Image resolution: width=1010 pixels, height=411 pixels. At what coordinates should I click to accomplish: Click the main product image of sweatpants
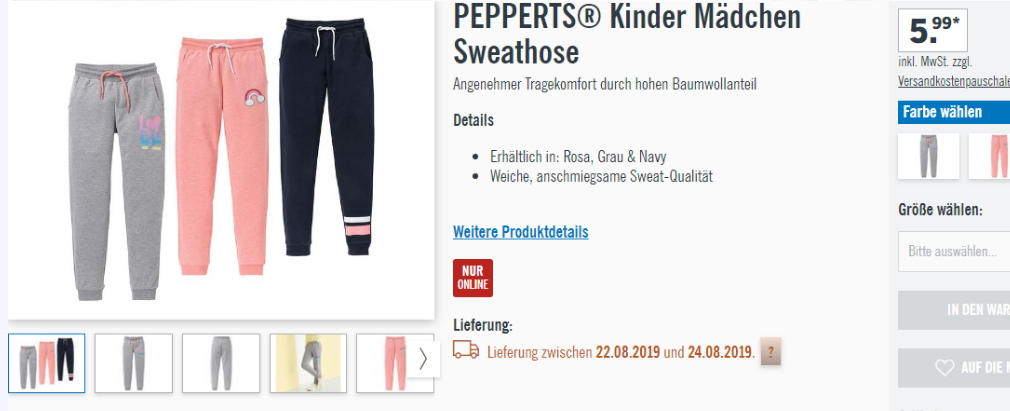pyautogui.click(x=221, y=159)
